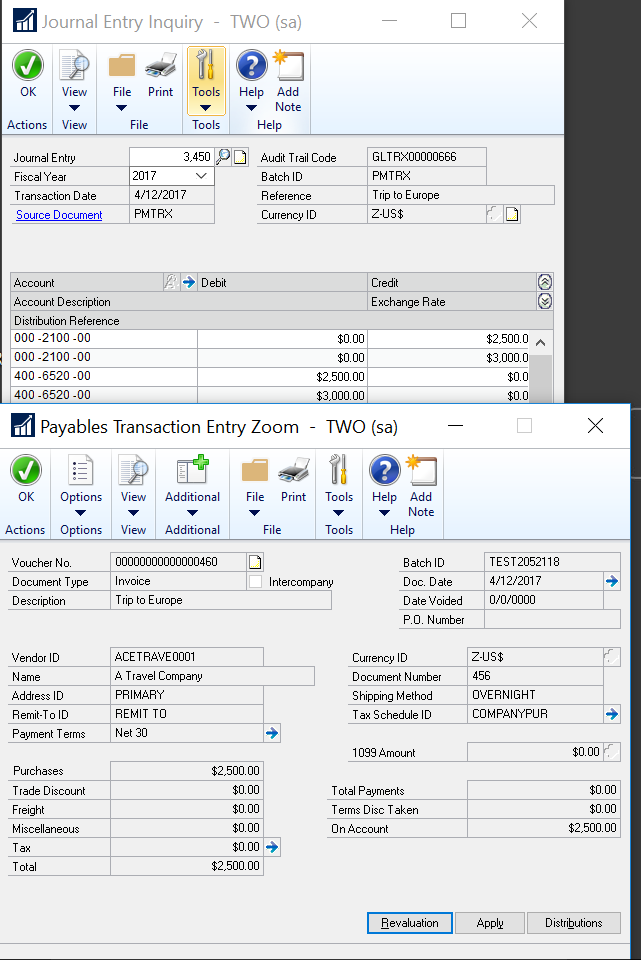Click the note icon next to Journal Entry number
The height and width of the screenshot is (960, 641).
pos(240,157)
